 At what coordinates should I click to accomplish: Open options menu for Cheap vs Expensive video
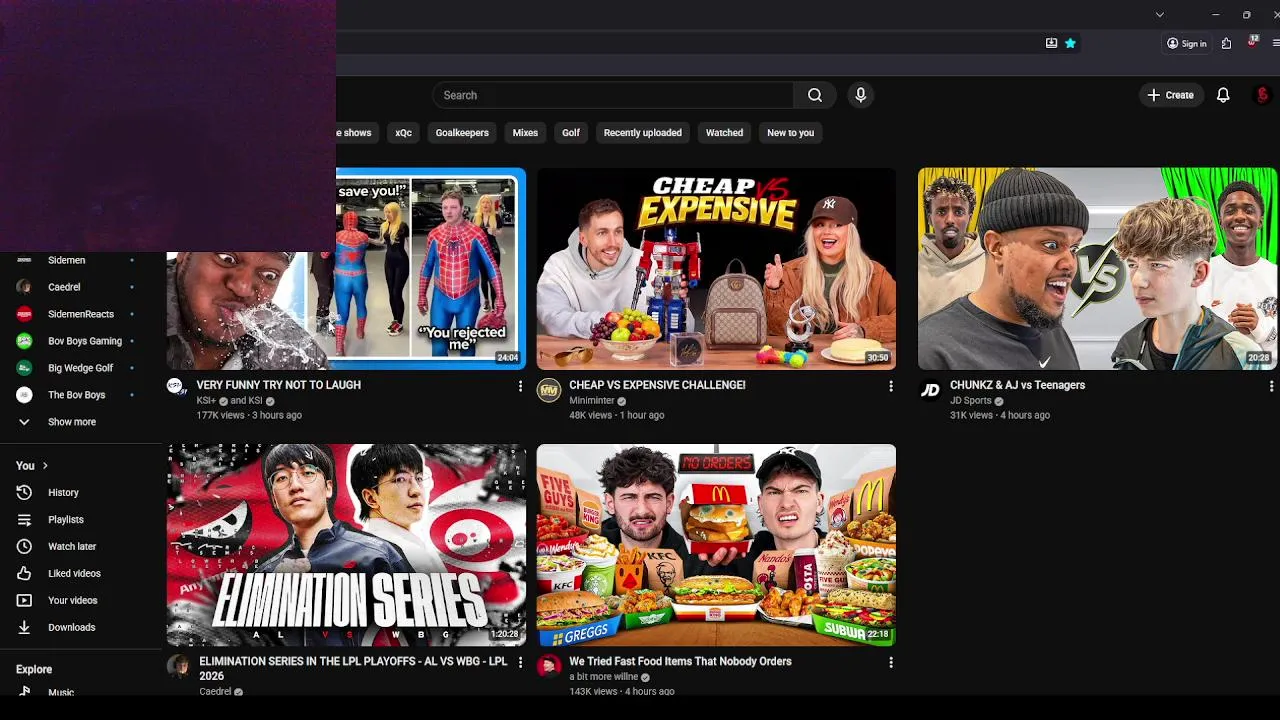[x=890, y=386]
